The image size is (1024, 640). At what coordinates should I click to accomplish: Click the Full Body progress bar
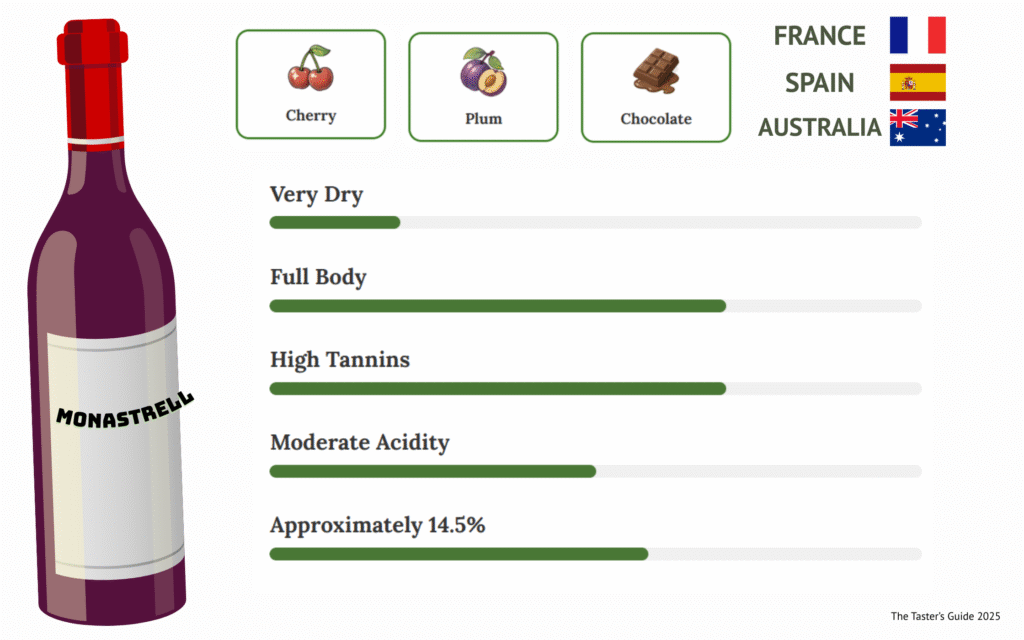[x=595, y=305]
